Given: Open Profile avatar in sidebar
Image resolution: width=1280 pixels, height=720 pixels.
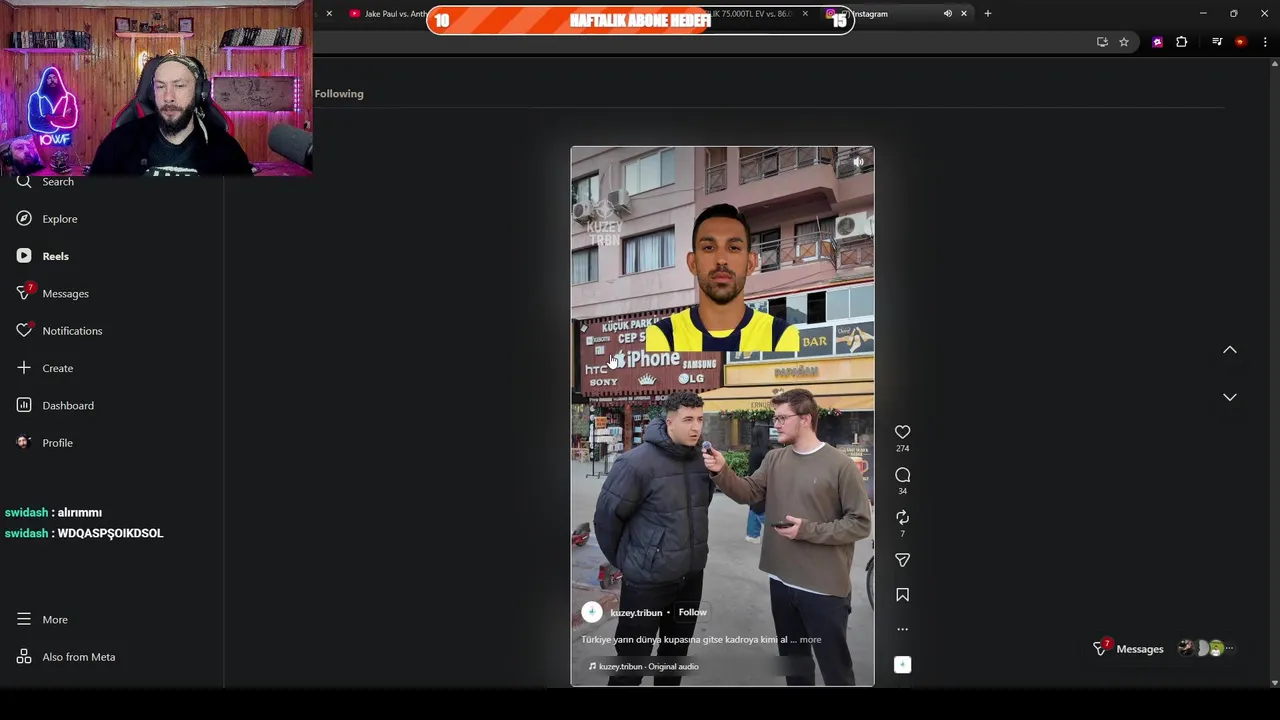Looking at the screenshot, I should (24, 442).
